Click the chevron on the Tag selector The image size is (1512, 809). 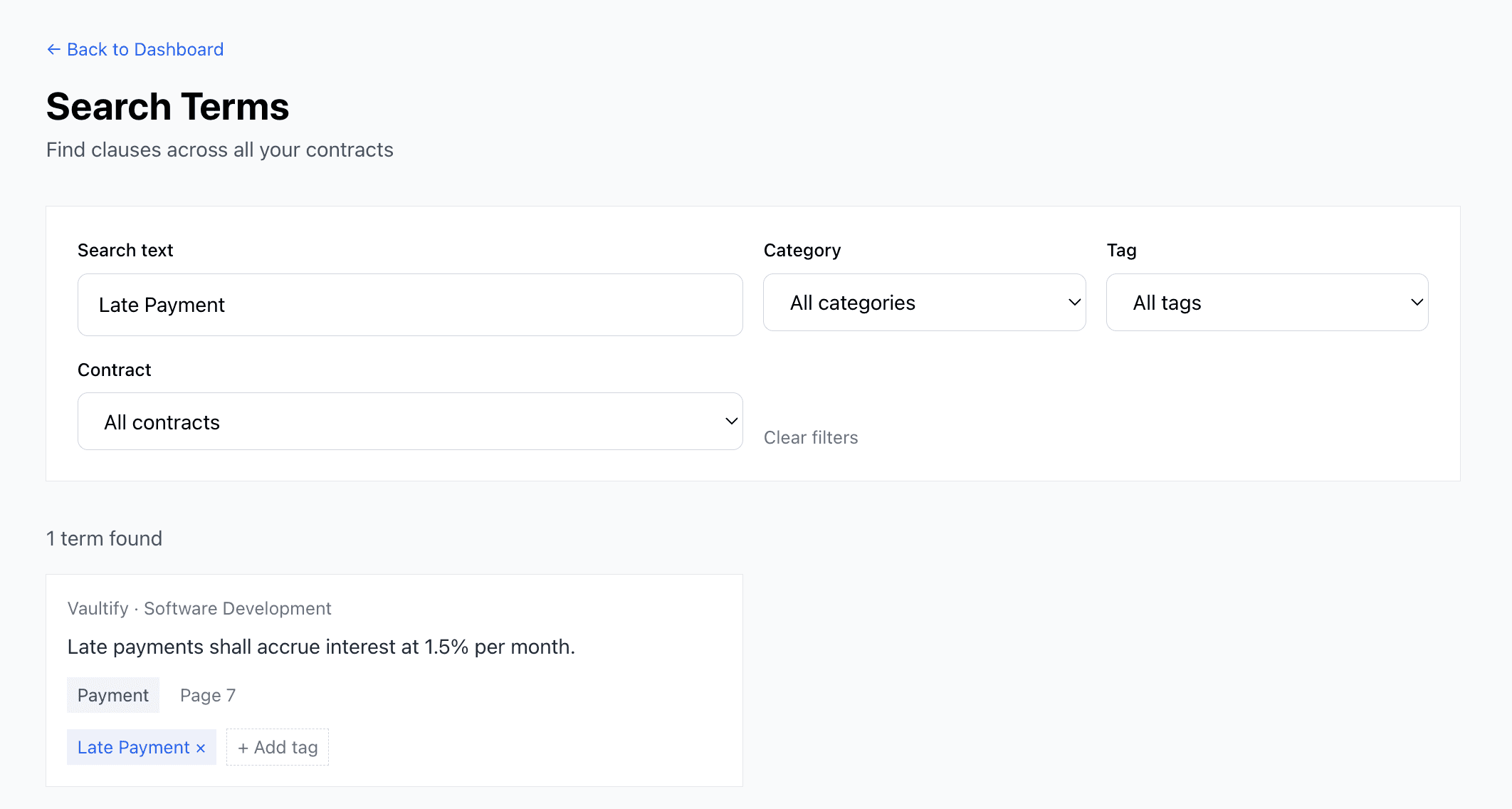[x=1416, y=302]
